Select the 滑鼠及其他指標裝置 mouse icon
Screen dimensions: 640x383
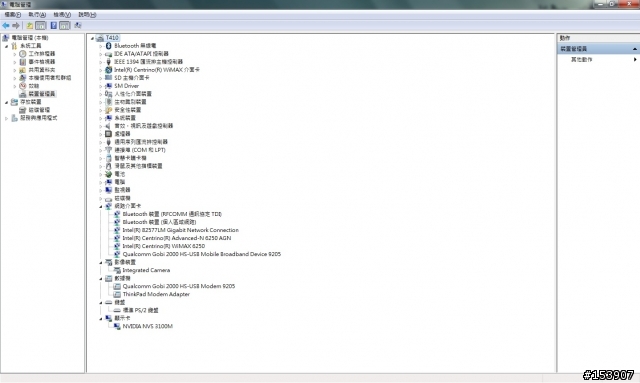[109, 166]
